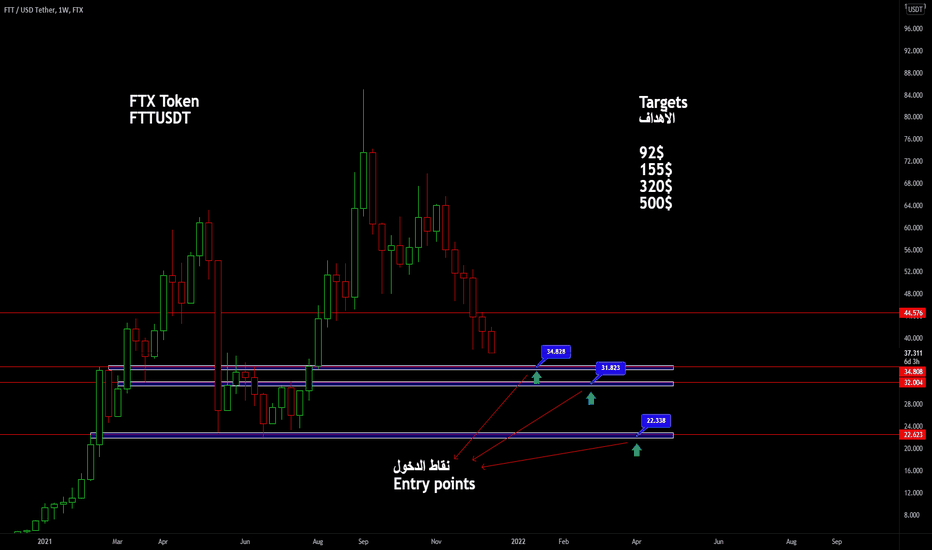Select the "Entry points" text annotation
This screenshot has height=550, width=932.
434,484
